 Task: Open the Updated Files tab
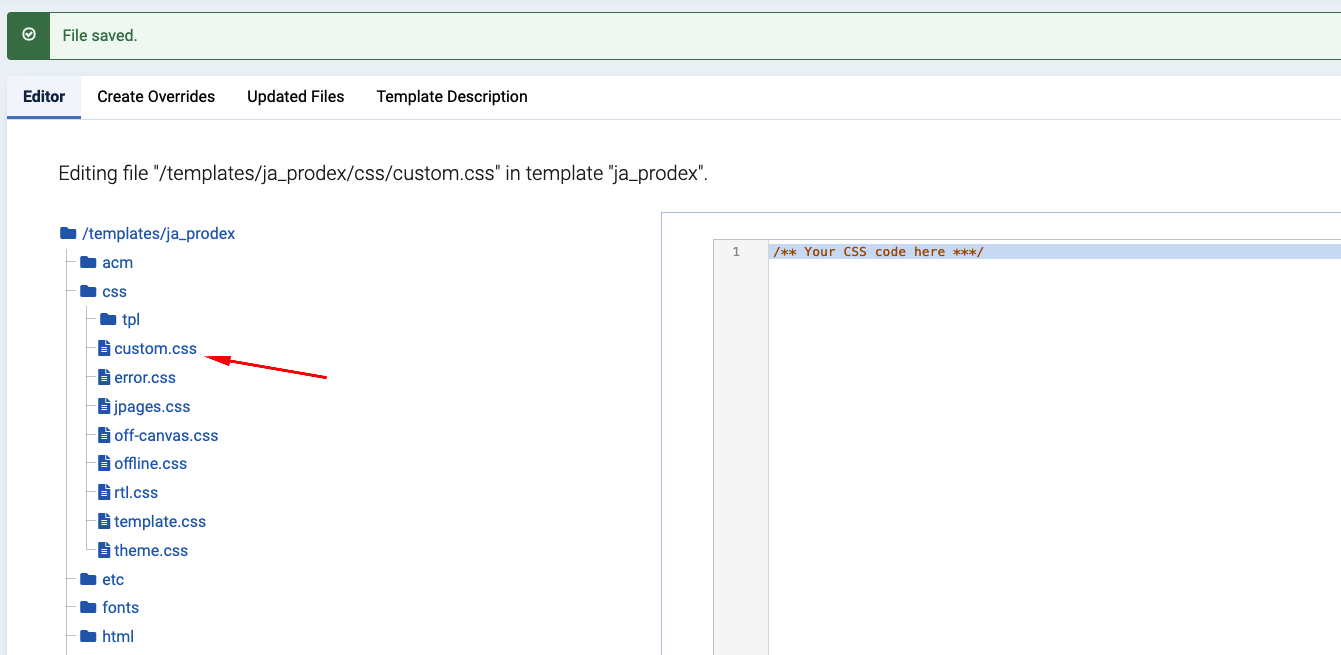[296, 97]
